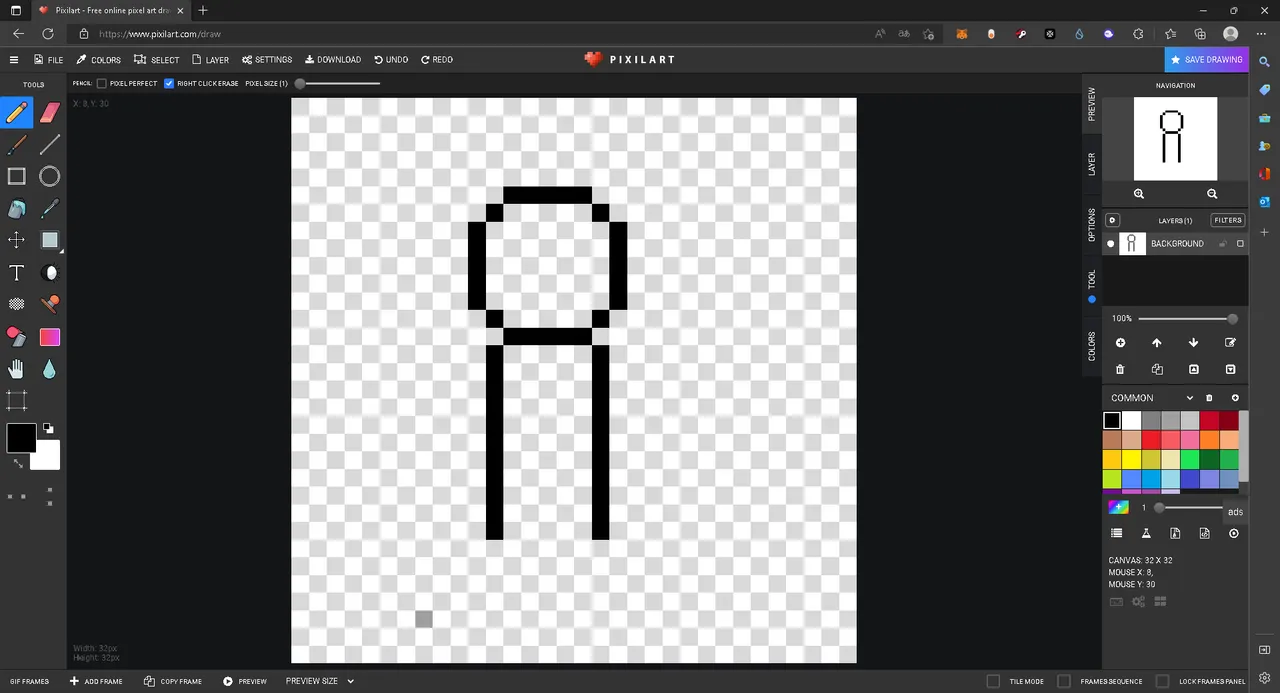This screenshot has width=1280, height=693.
Task: Switch to the Options side tab
Action: point(1092,225)
